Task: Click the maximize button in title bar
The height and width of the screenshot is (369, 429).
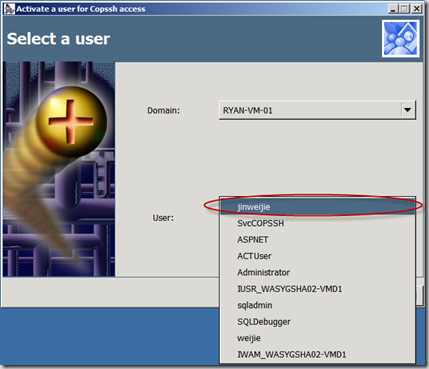Action: [x=405, y=9]
